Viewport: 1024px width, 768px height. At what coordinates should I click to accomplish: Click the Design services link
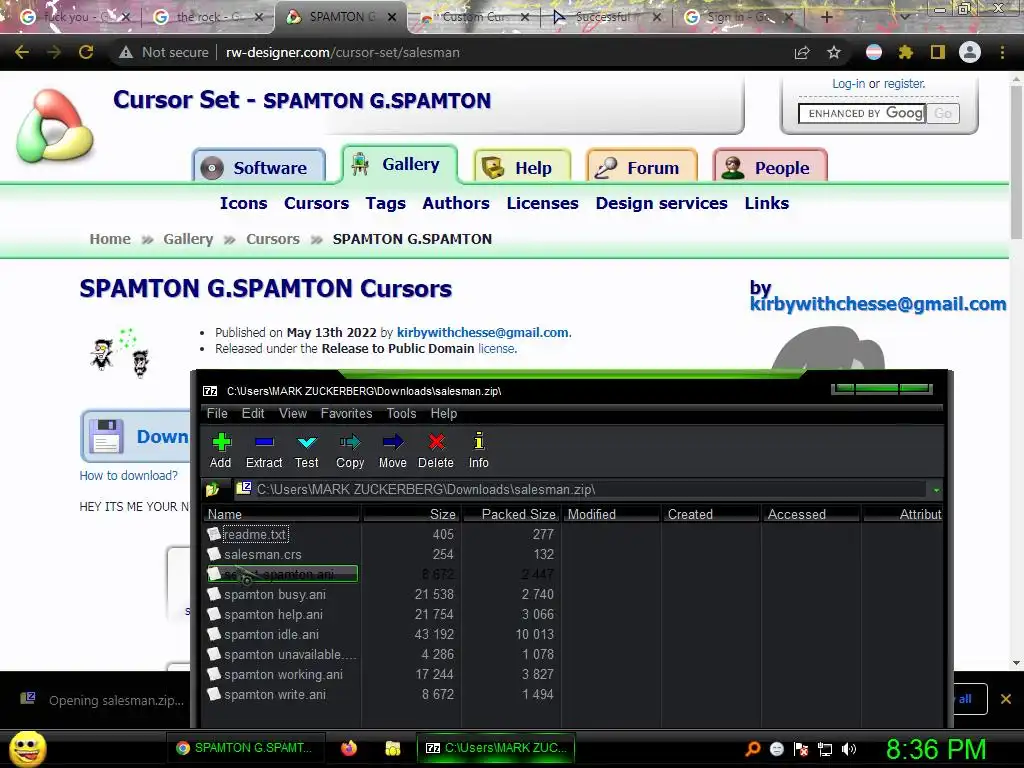[x=662, y=203]
